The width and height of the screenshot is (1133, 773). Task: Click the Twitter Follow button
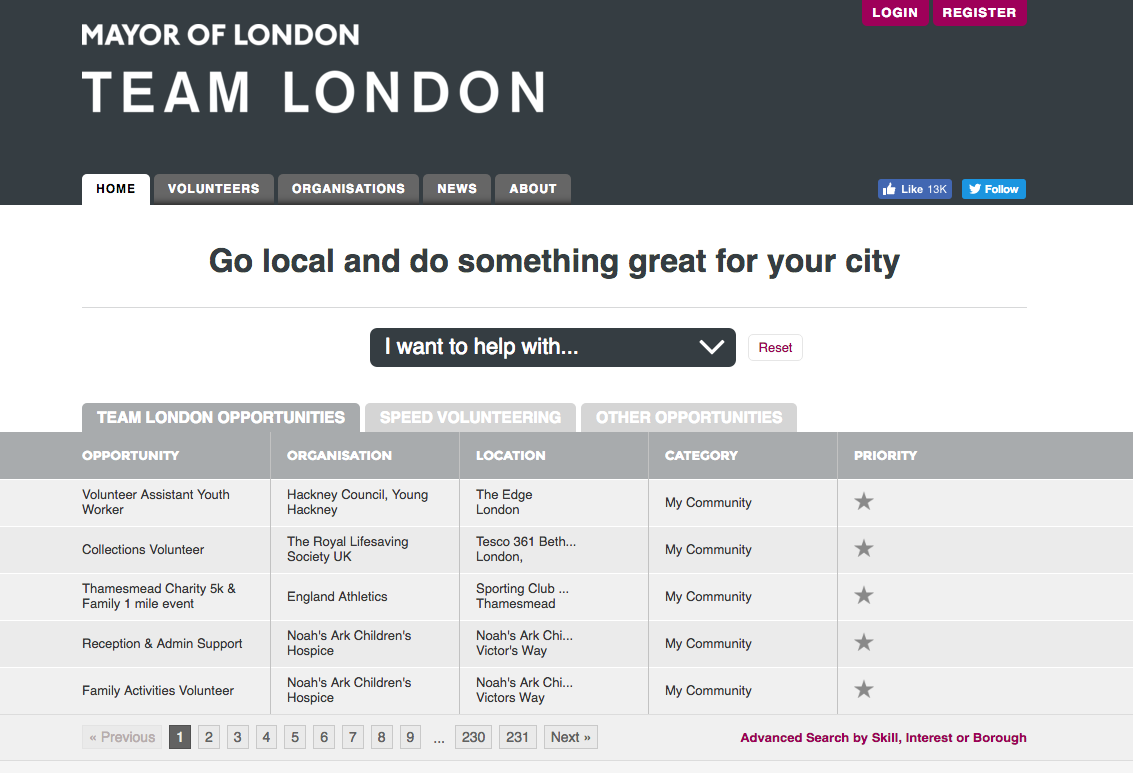[994, 189]
